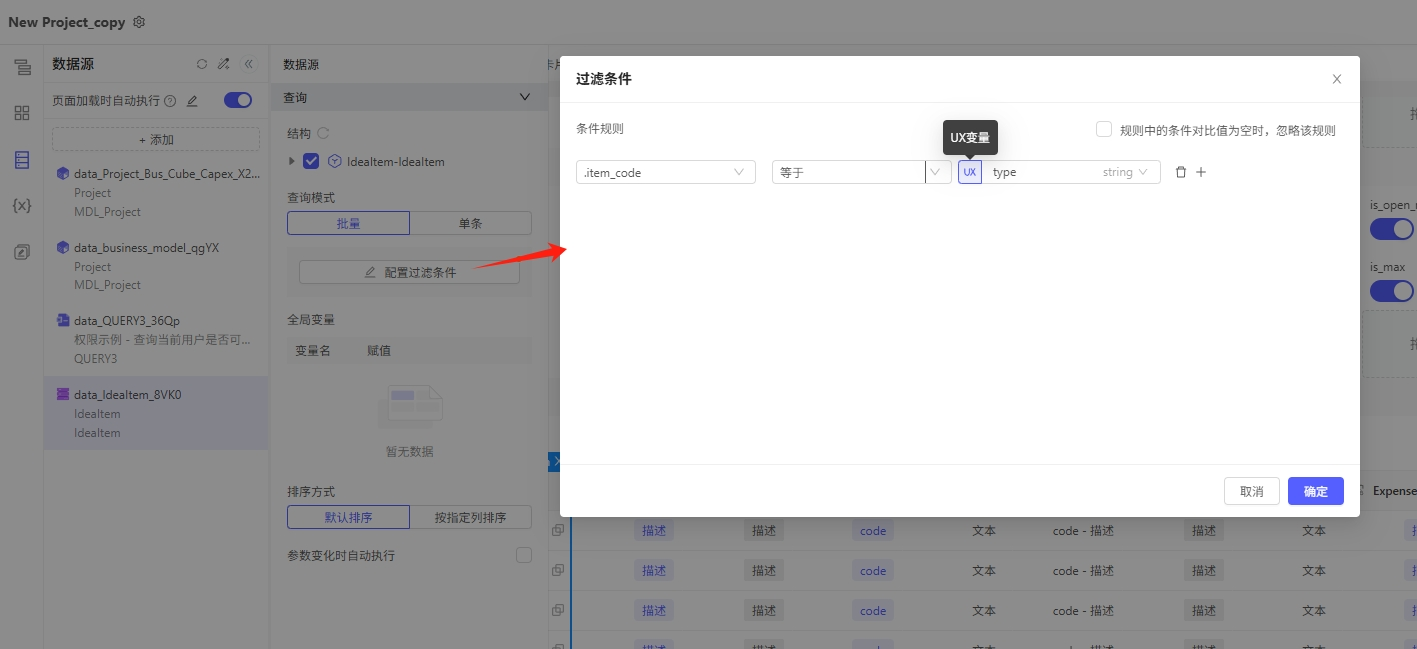Click 取消 in the filter dialog
The height and width of the screenshot is (649, 1417).
tap(1252, 491)
